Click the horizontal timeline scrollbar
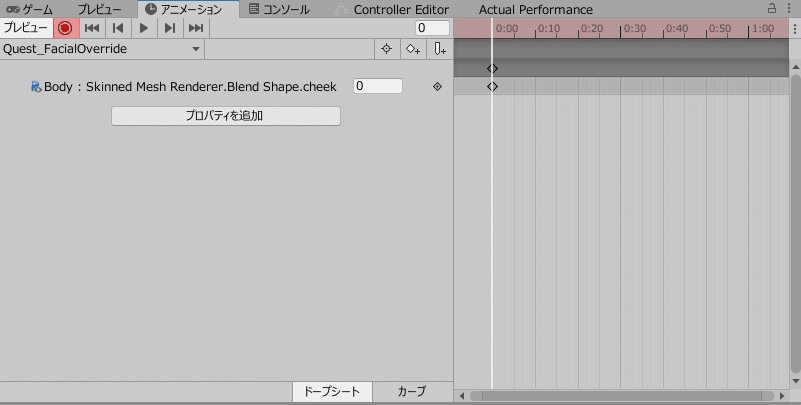 pyautogui.click(x=622, y=396)
